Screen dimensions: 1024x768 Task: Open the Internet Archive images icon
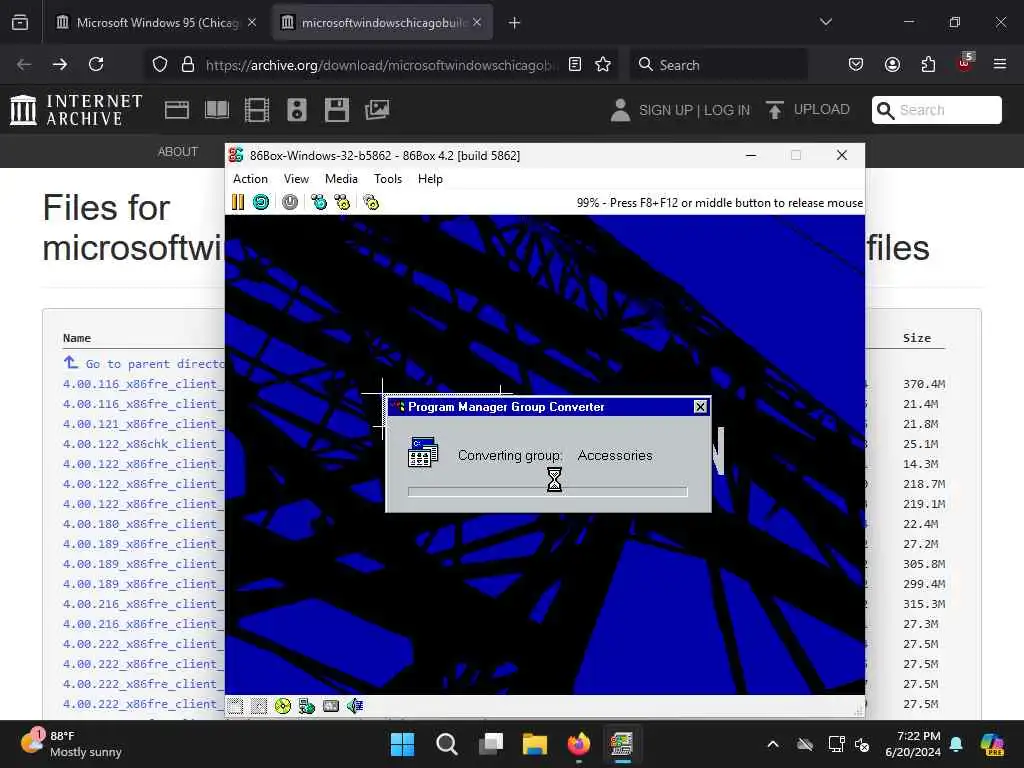pyautogui.click(x=377, y=110)
